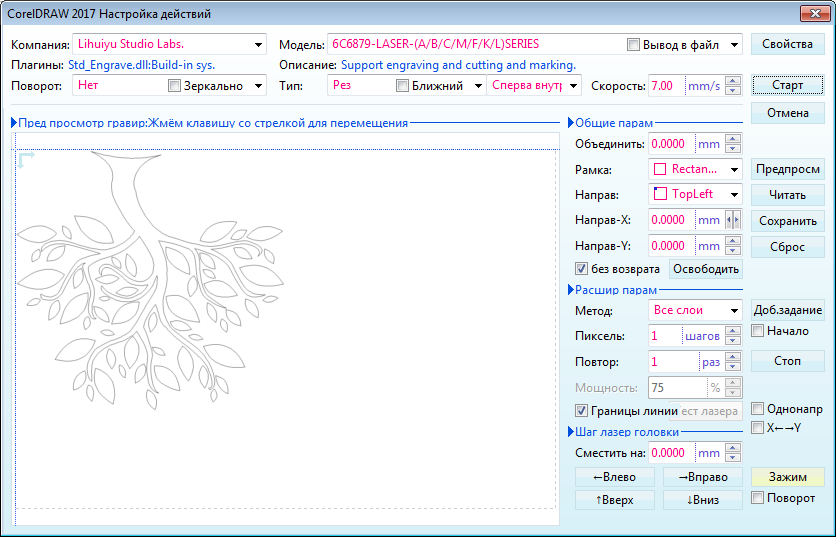Increase Пиксель steps with up arrow

pyautogui.click(x=733, y=332)
